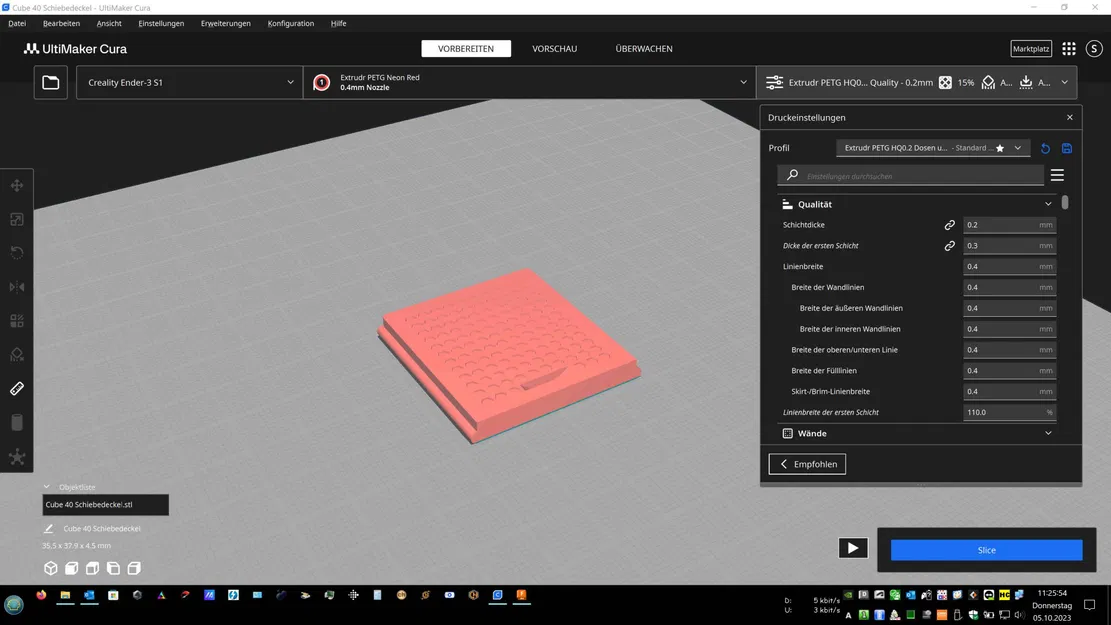Open the Ansicht menu

pos(109,23)
